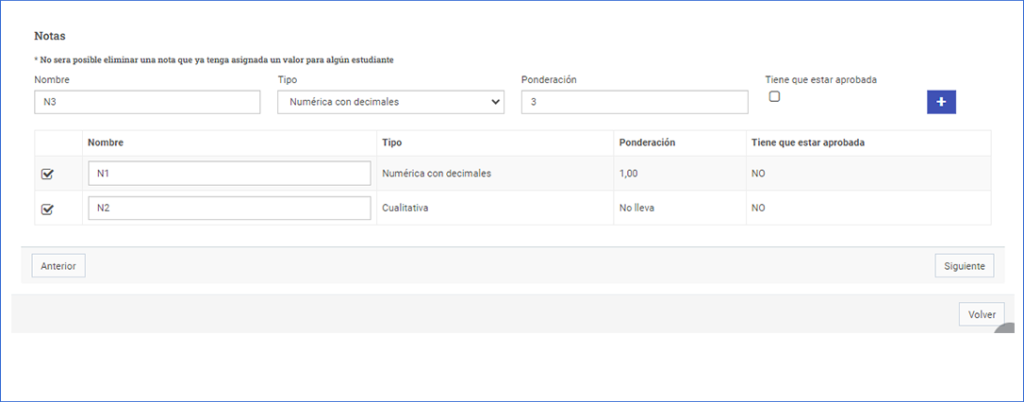Uncheck the checkbox in the N1 row
The image size is (1024, 402).
coord(47,174)
